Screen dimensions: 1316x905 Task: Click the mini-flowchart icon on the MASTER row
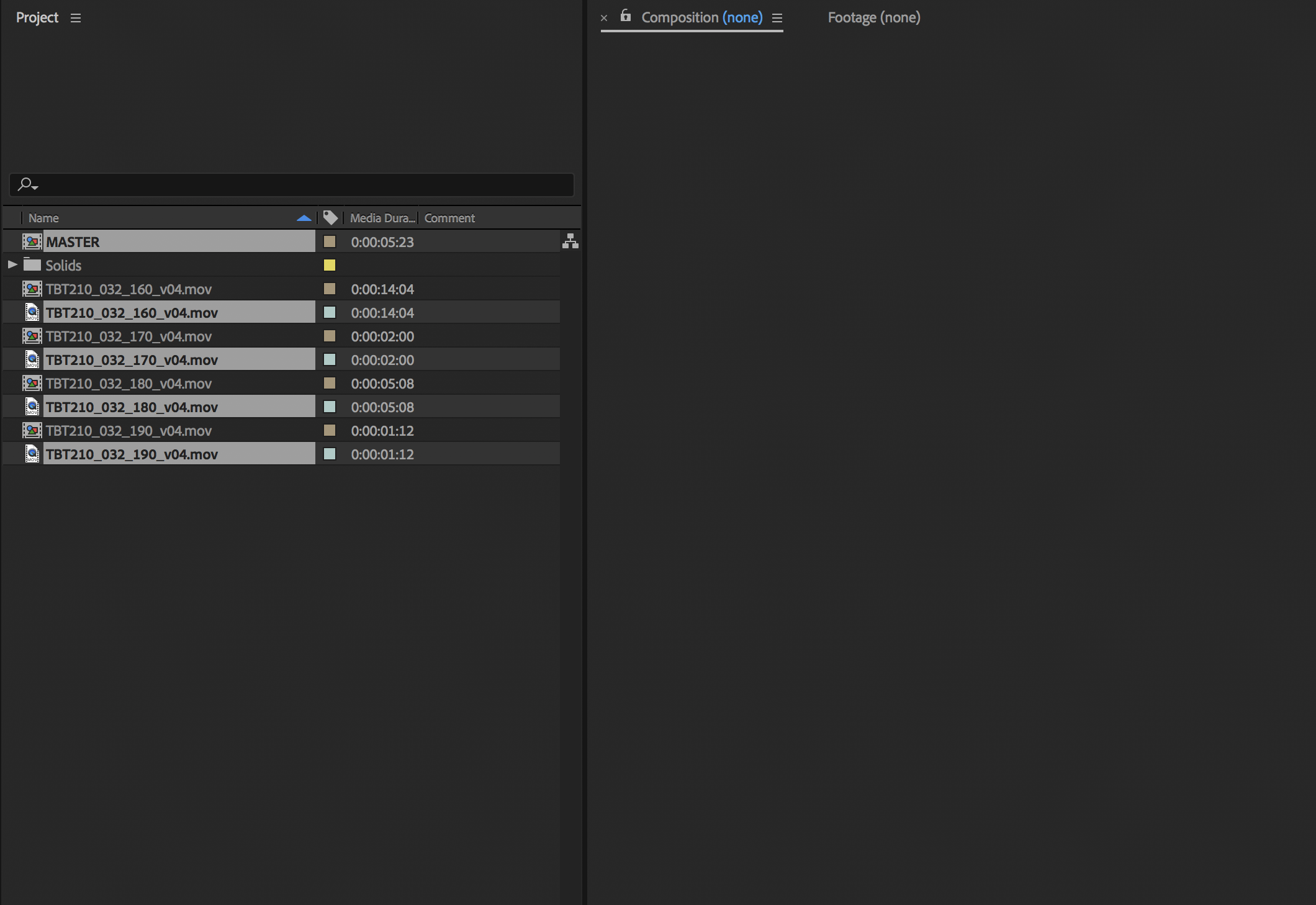point(570,241)
